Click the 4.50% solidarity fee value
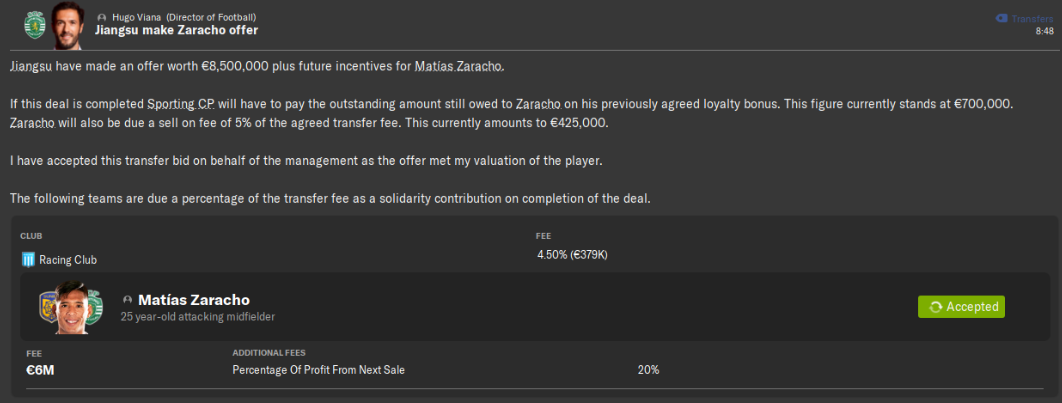 tap(572, 255)
